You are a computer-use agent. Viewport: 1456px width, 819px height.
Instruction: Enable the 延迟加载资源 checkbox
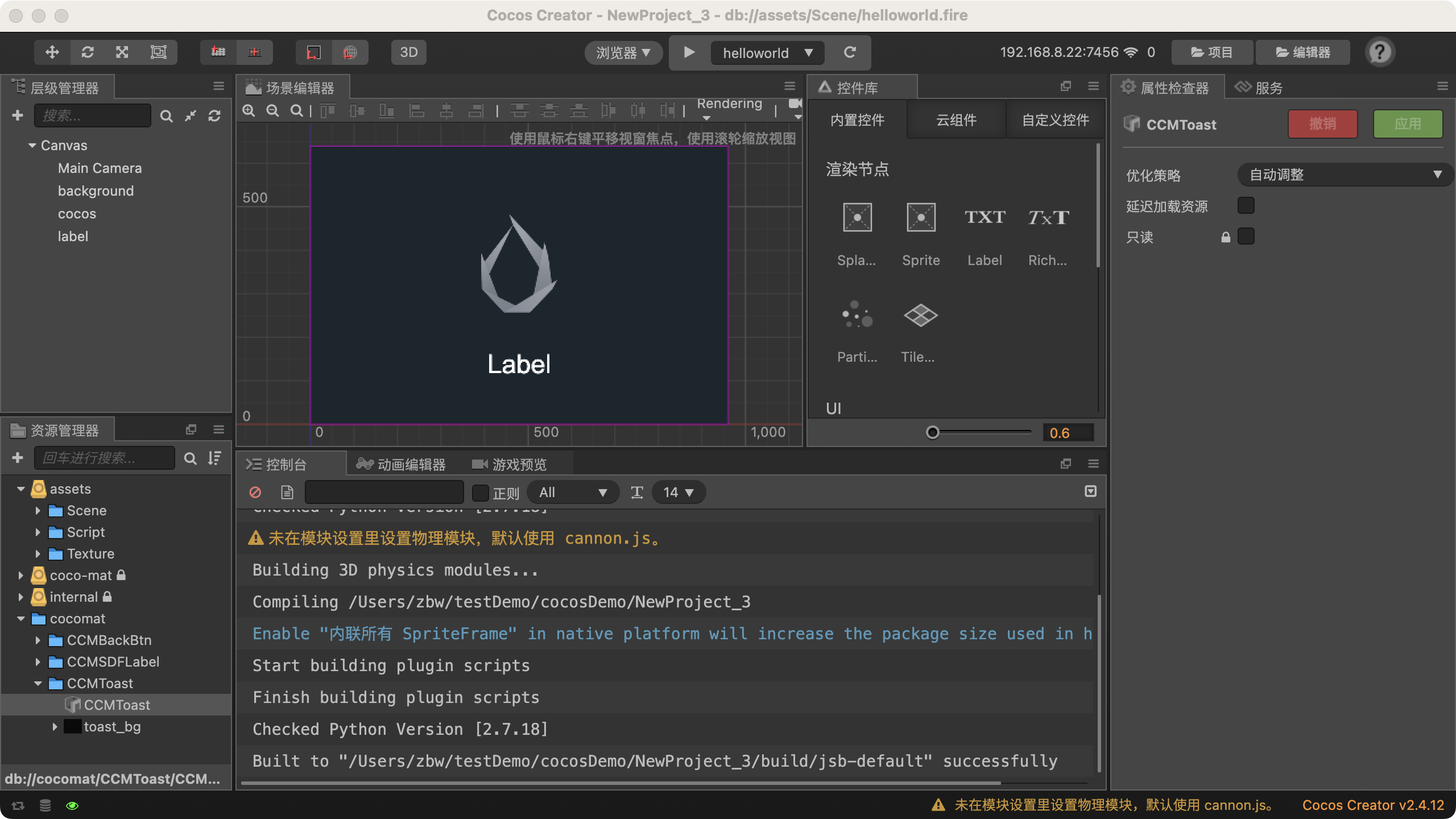pyautogui.click(x=1246, y=205)
